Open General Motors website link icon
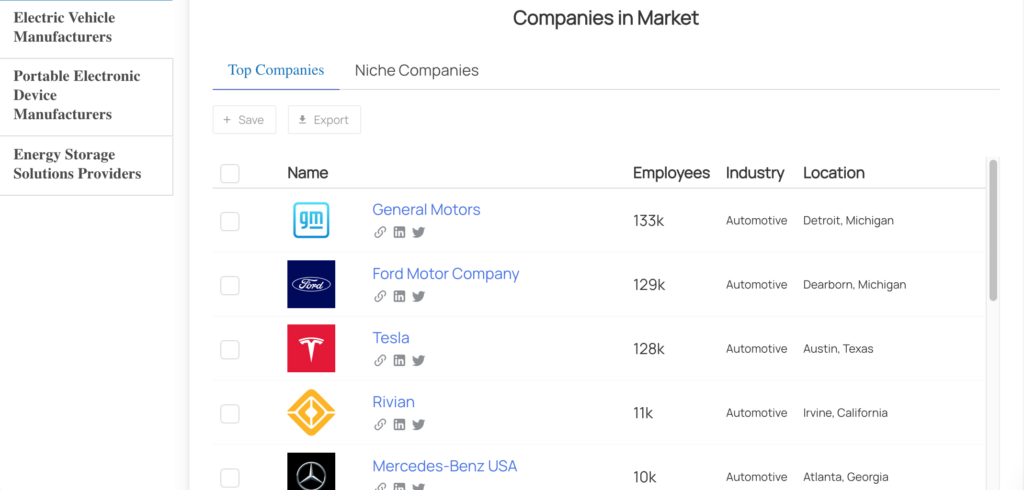The height and width of the screenshot is (490, 1024). click(380, 232)
